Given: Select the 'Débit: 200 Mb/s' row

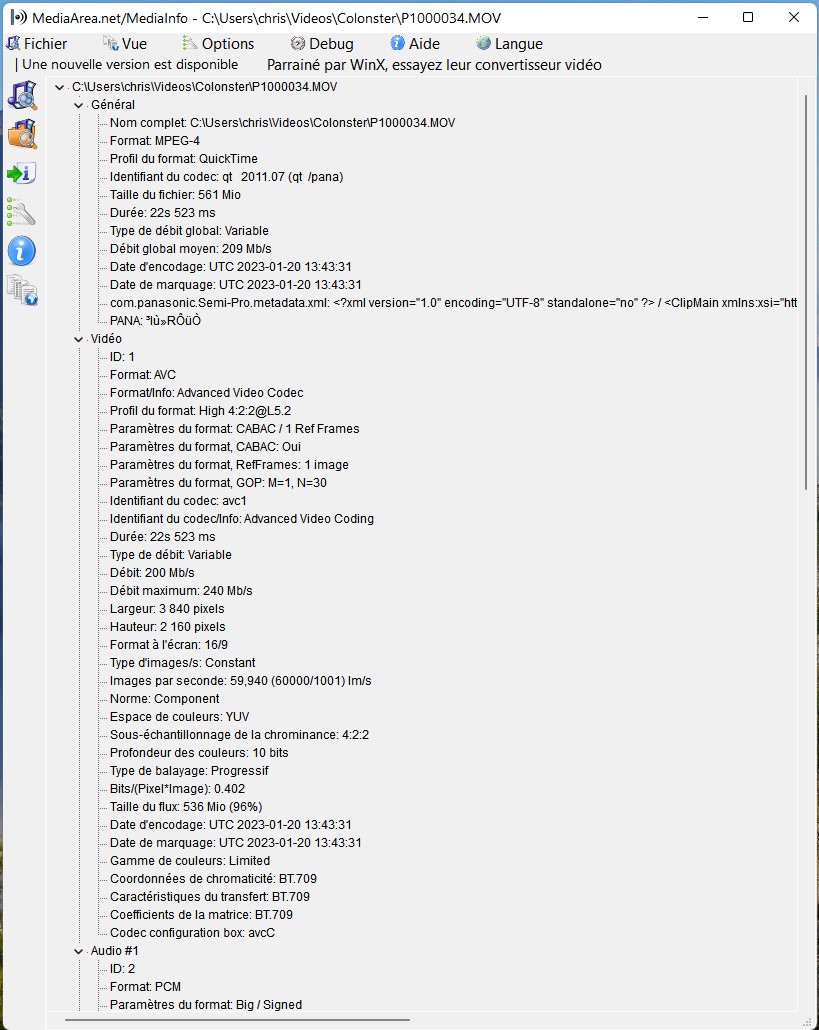Looking at the screenshot, I should point(152,573).
